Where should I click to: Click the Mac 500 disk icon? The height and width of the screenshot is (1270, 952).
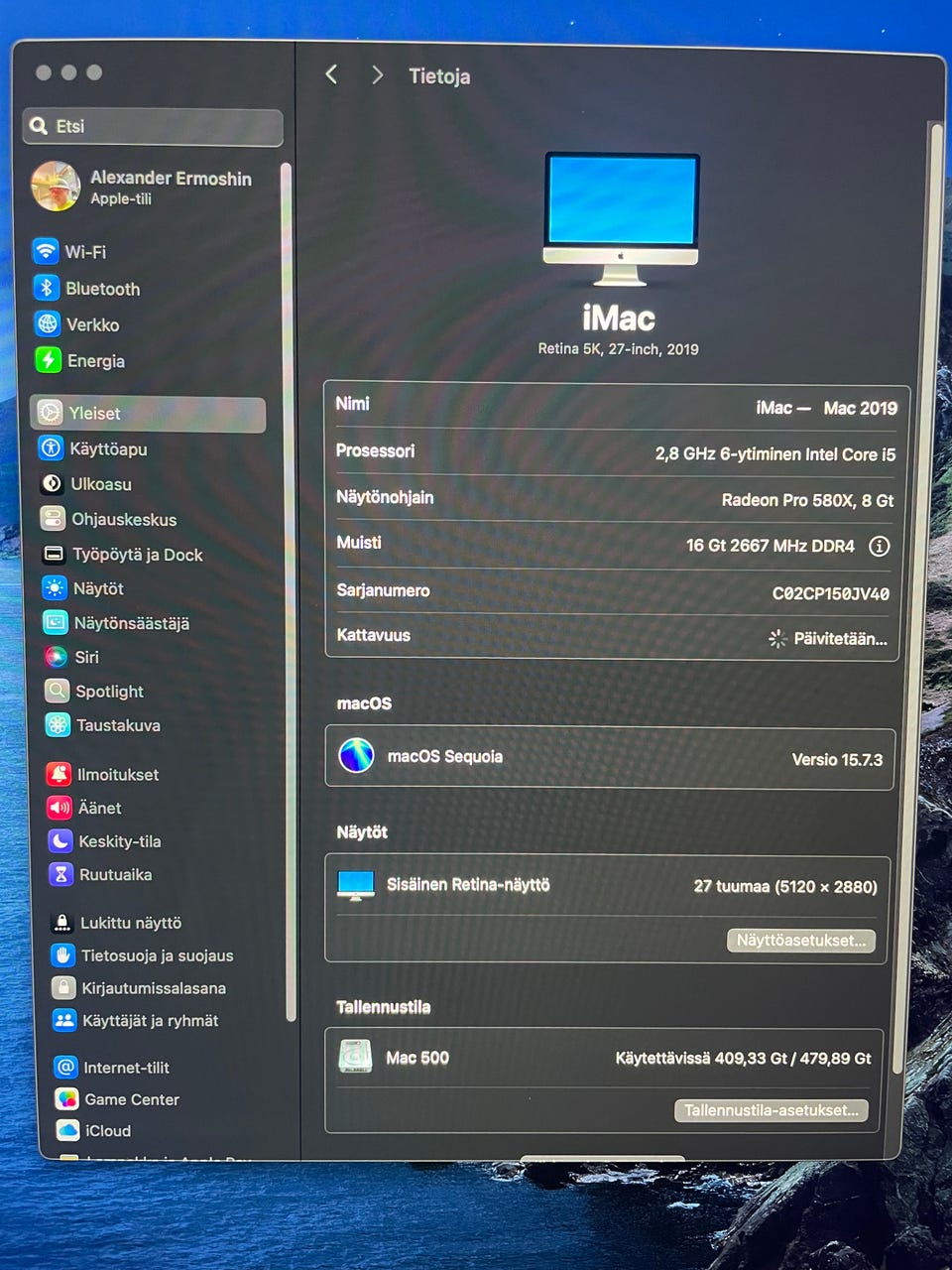coord(355,1057)
